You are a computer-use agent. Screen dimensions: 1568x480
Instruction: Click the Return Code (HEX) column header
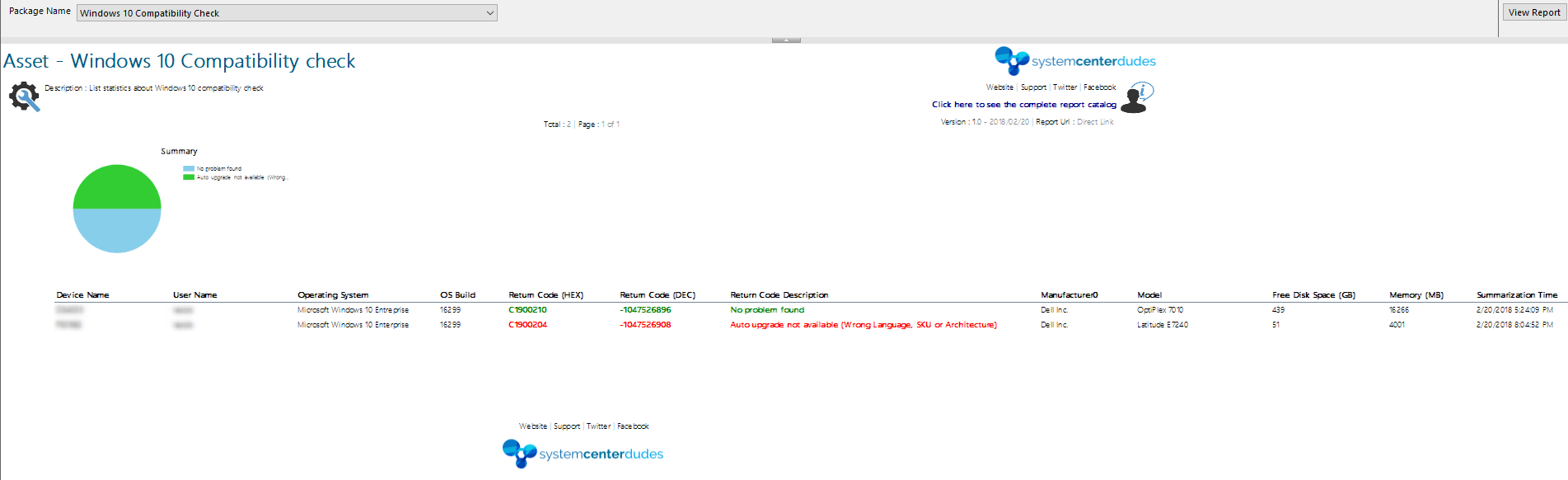click(x=545, y=295)
